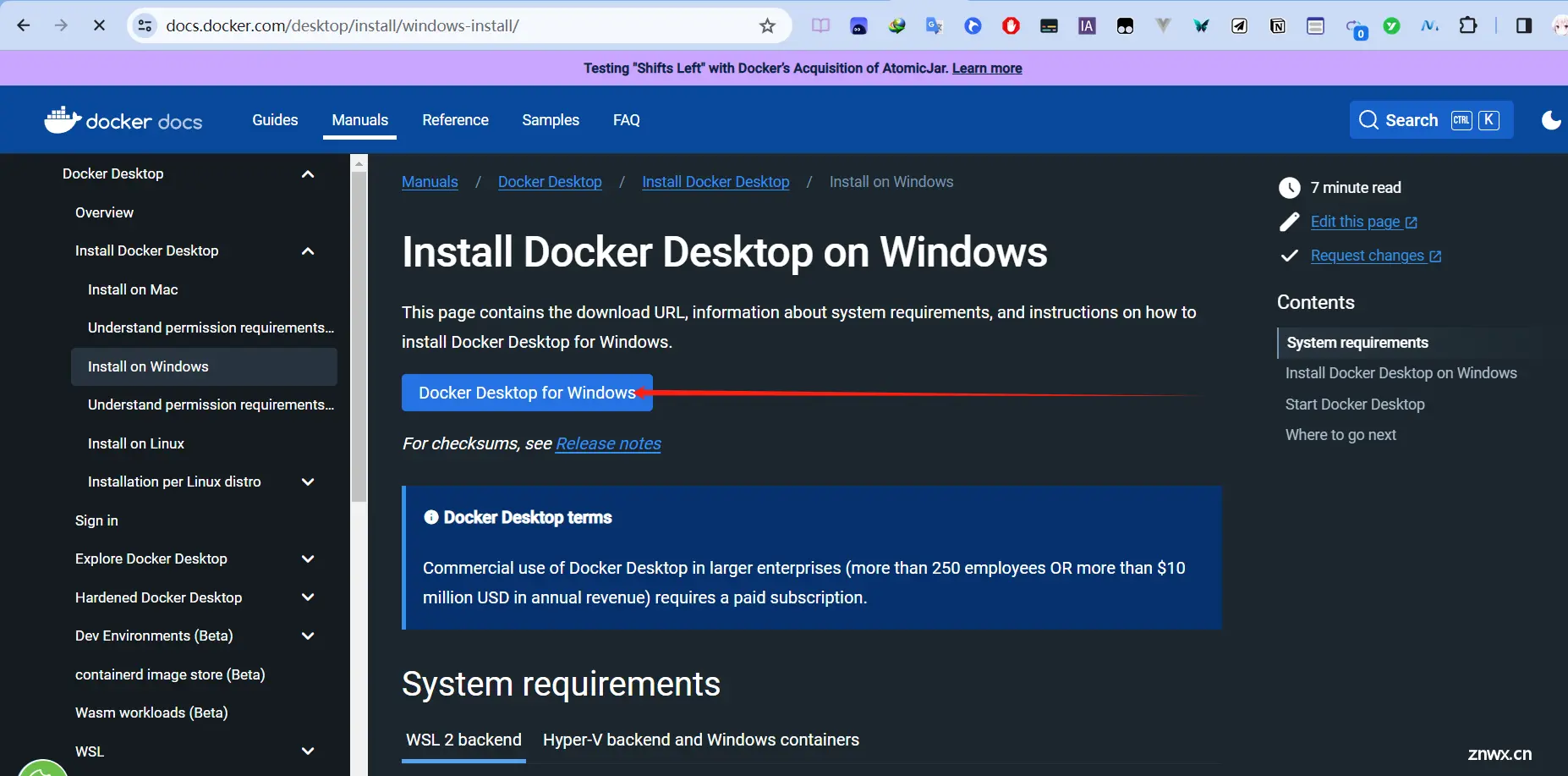This screenshot has height=776, width=1568.
Task: Go forward using the browser arrow
Action: coord(61,25)
